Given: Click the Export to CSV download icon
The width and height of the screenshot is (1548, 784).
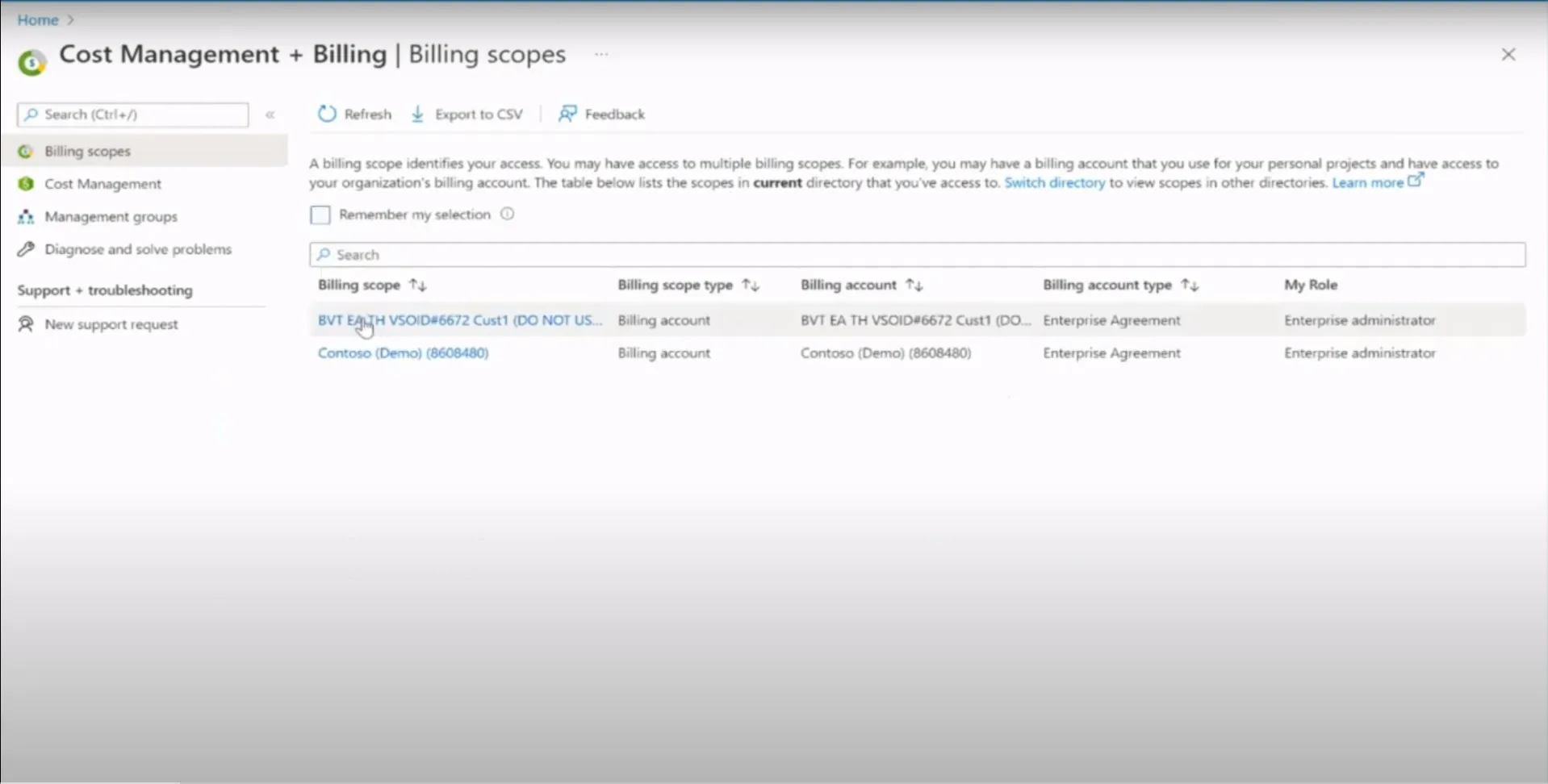Looking at the screenshot, I should click(417, 114).
